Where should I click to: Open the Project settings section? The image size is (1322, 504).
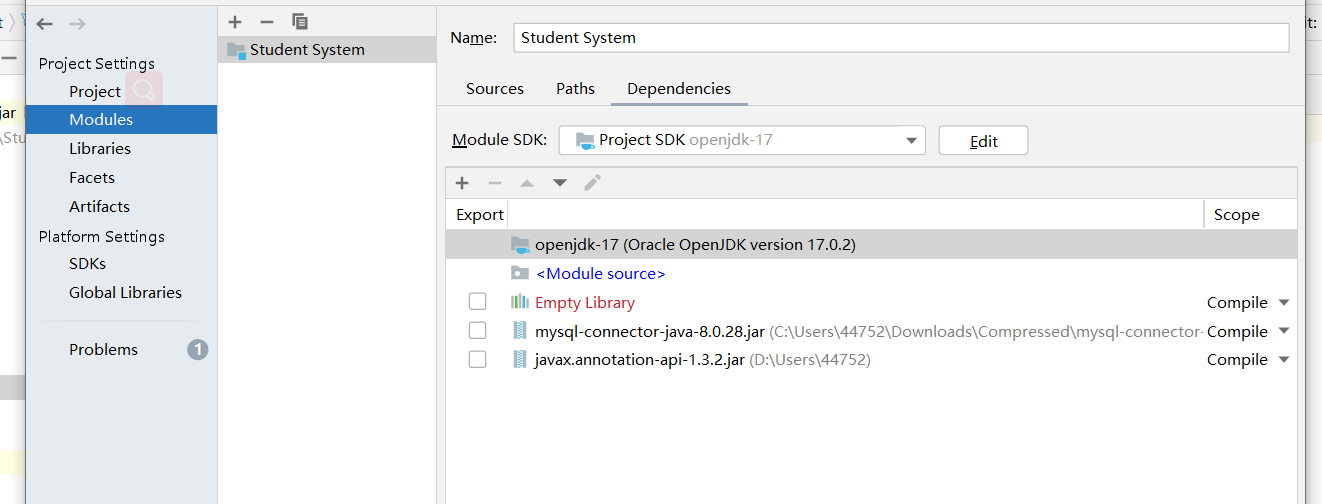[95, 91]
